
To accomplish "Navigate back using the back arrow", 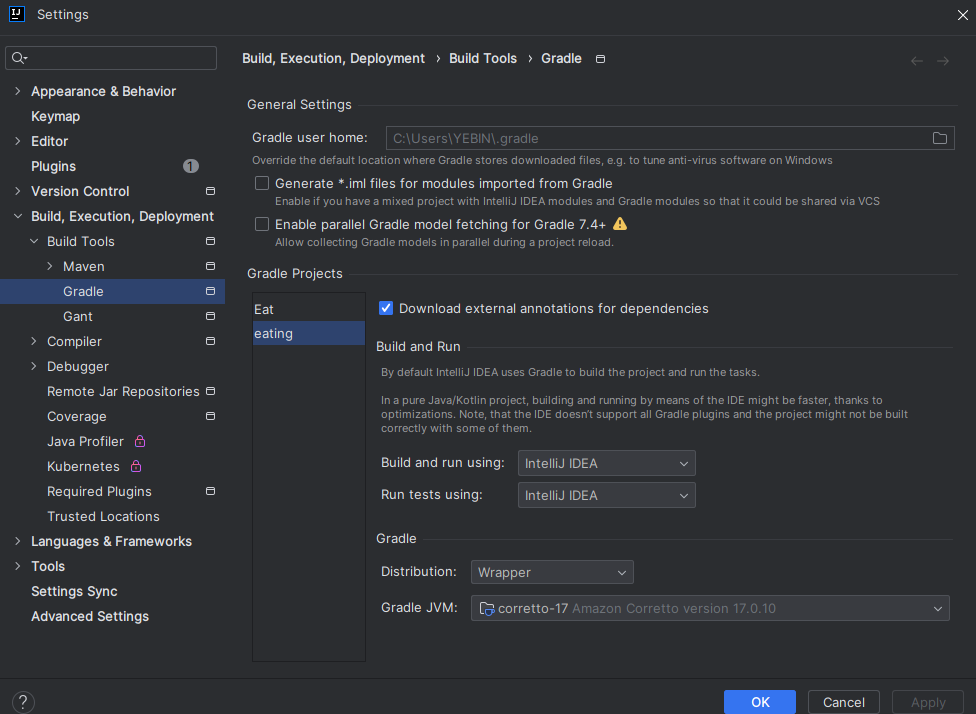I will pos(916,60).
